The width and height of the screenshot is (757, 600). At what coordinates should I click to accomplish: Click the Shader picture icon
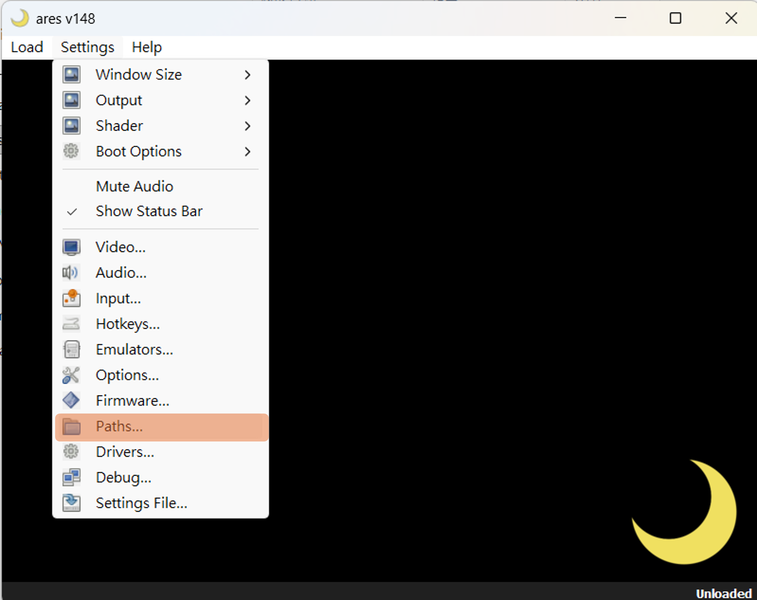71,126
